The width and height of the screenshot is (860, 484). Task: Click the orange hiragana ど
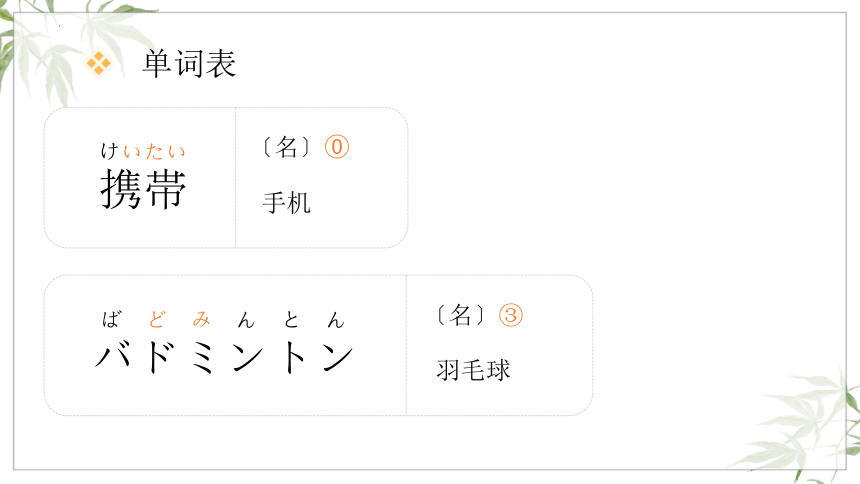pyautogui.click(x=157, y=319)
